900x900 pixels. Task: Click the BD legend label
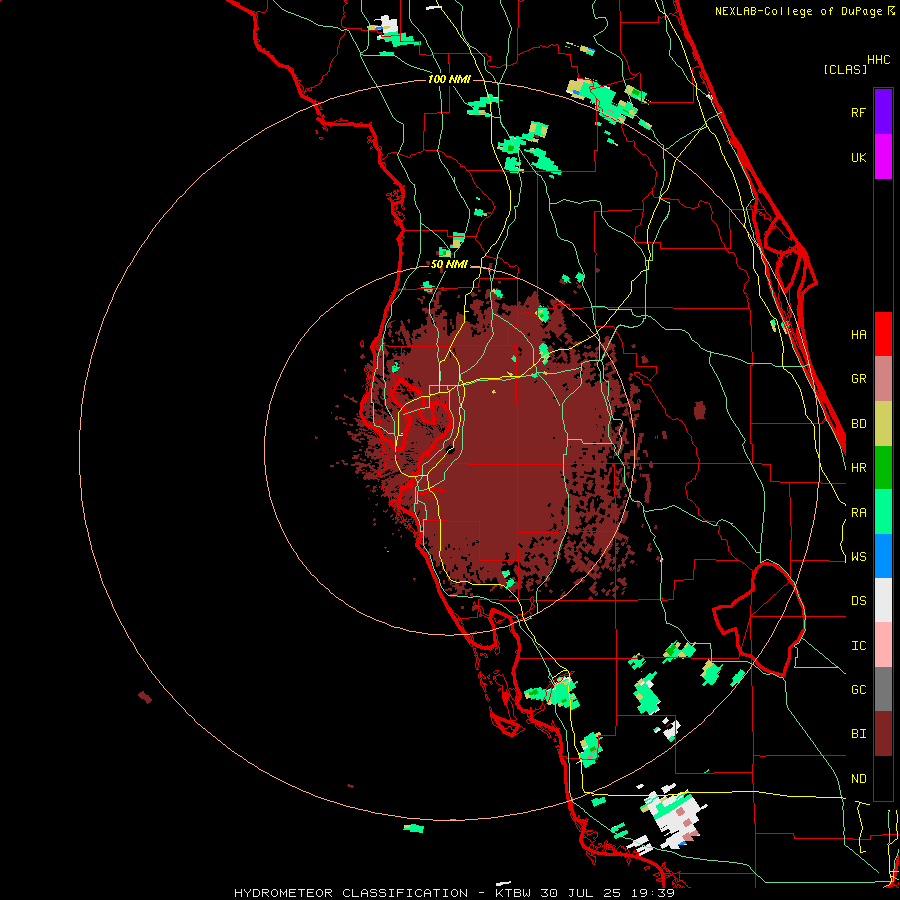[x=858, y=424]
